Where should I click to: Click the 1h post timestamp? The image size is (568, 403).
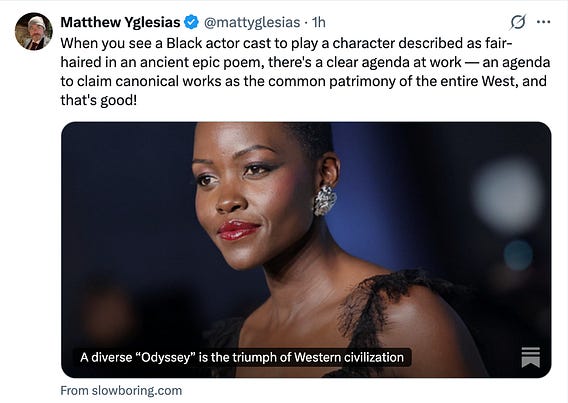click(319, 22)
